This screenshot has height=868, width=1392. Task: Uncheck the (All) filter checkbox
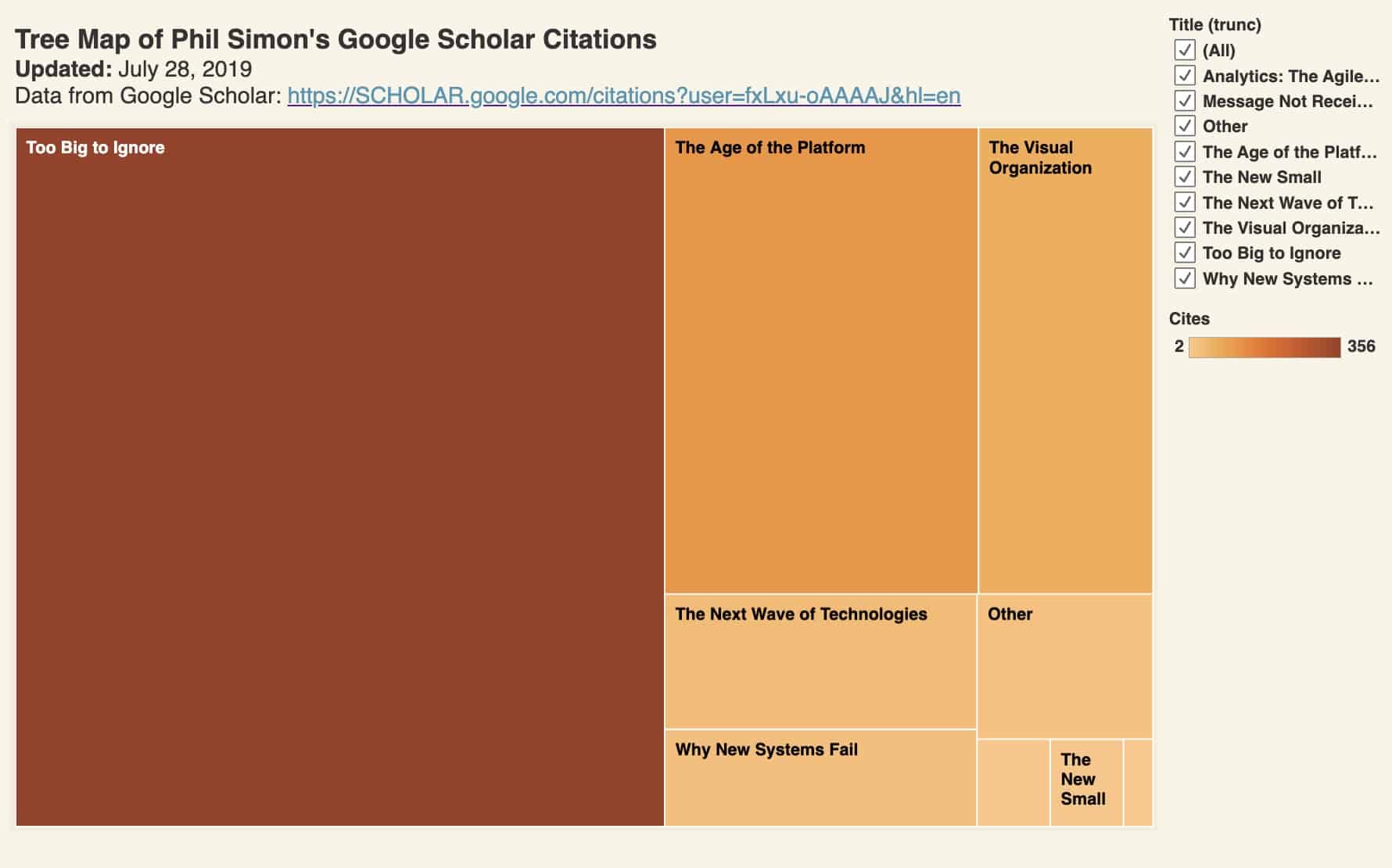[1185, 50]
